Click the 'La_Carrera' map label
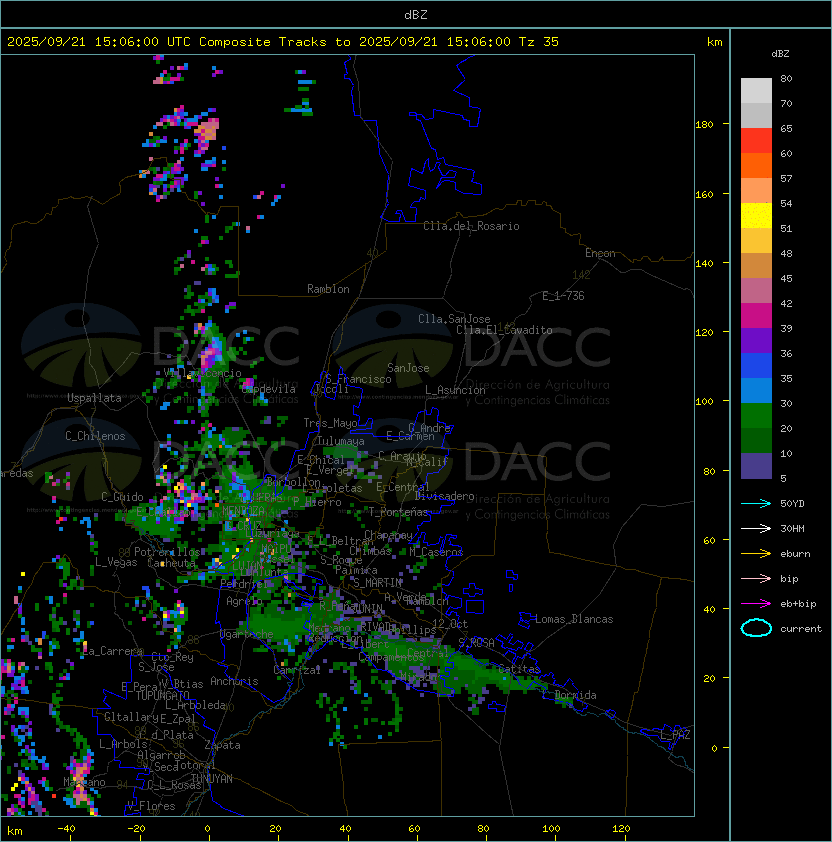 point(113,651)
